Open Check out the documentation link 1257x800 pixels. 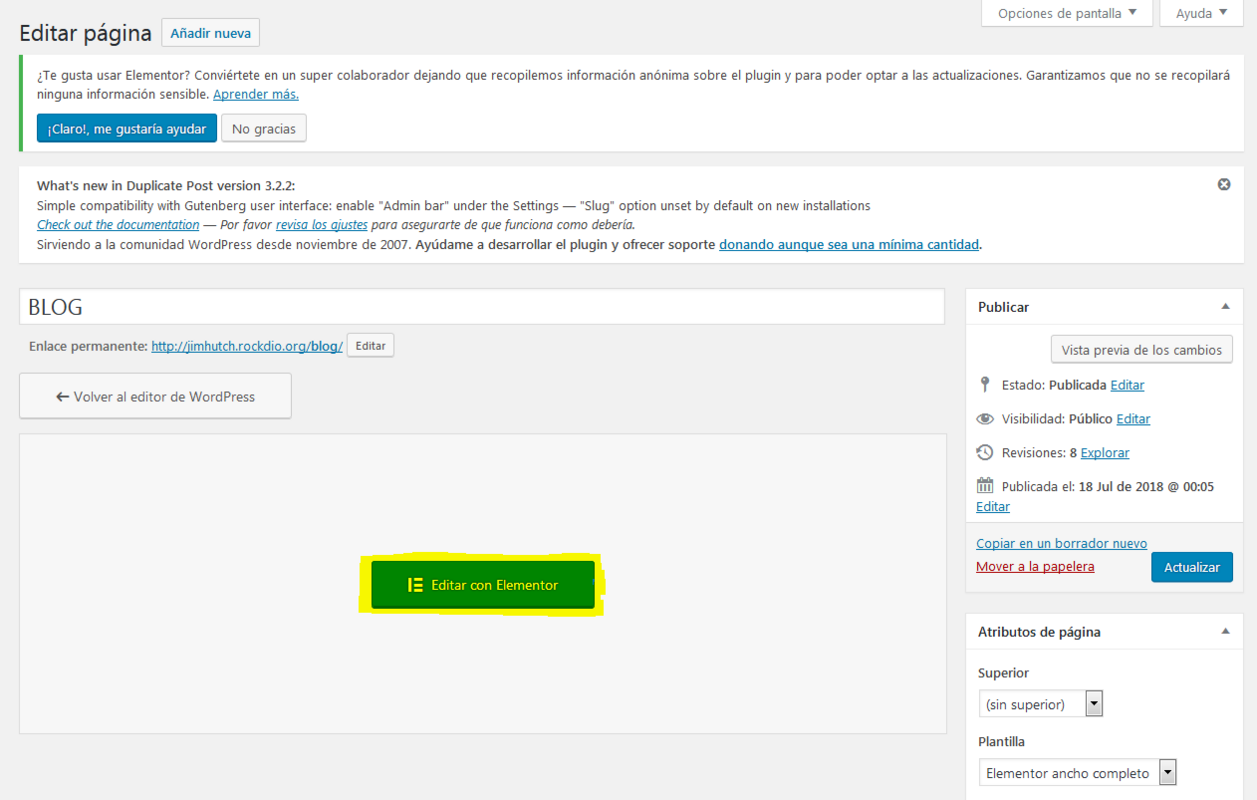click(118, 225)
